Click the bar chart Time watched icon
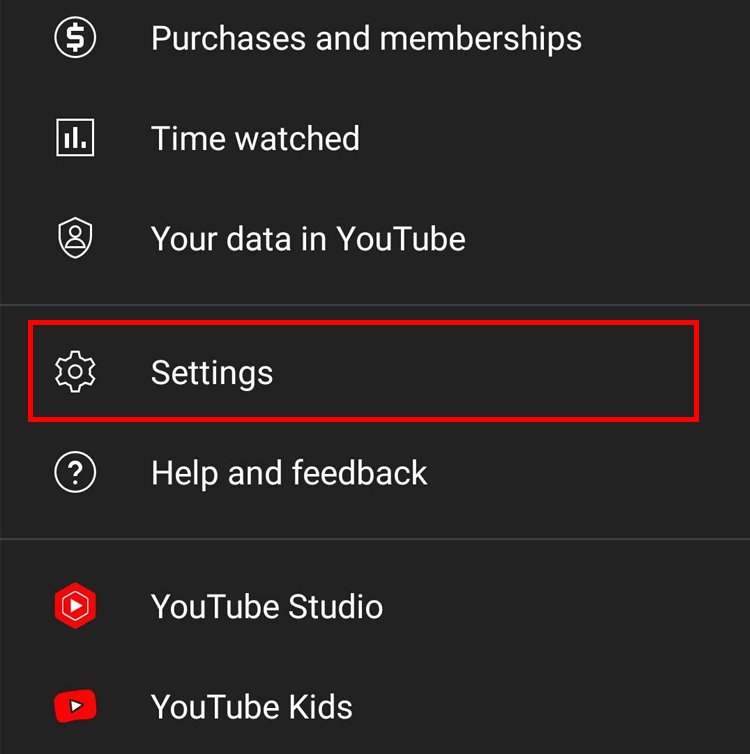 click(x=75, y=138)
